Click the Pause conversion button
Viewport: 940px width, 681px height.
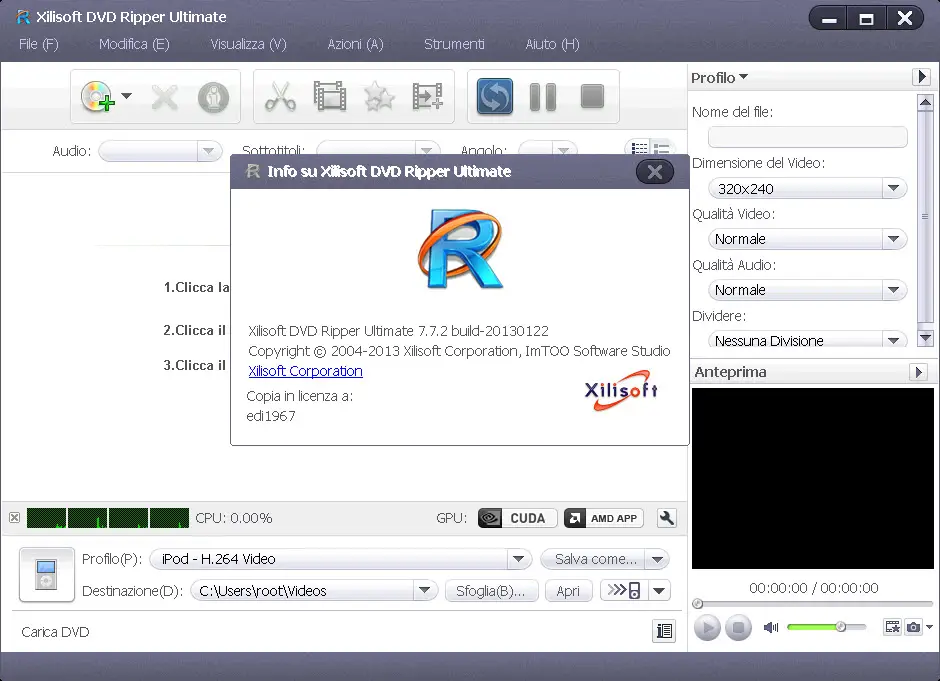click(543, 97)
